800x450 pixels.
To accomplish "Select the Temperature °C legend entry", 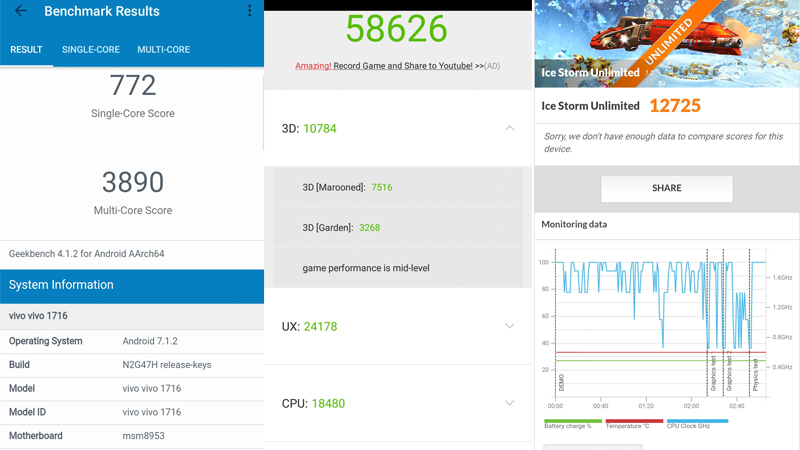I will click(634, 423).
